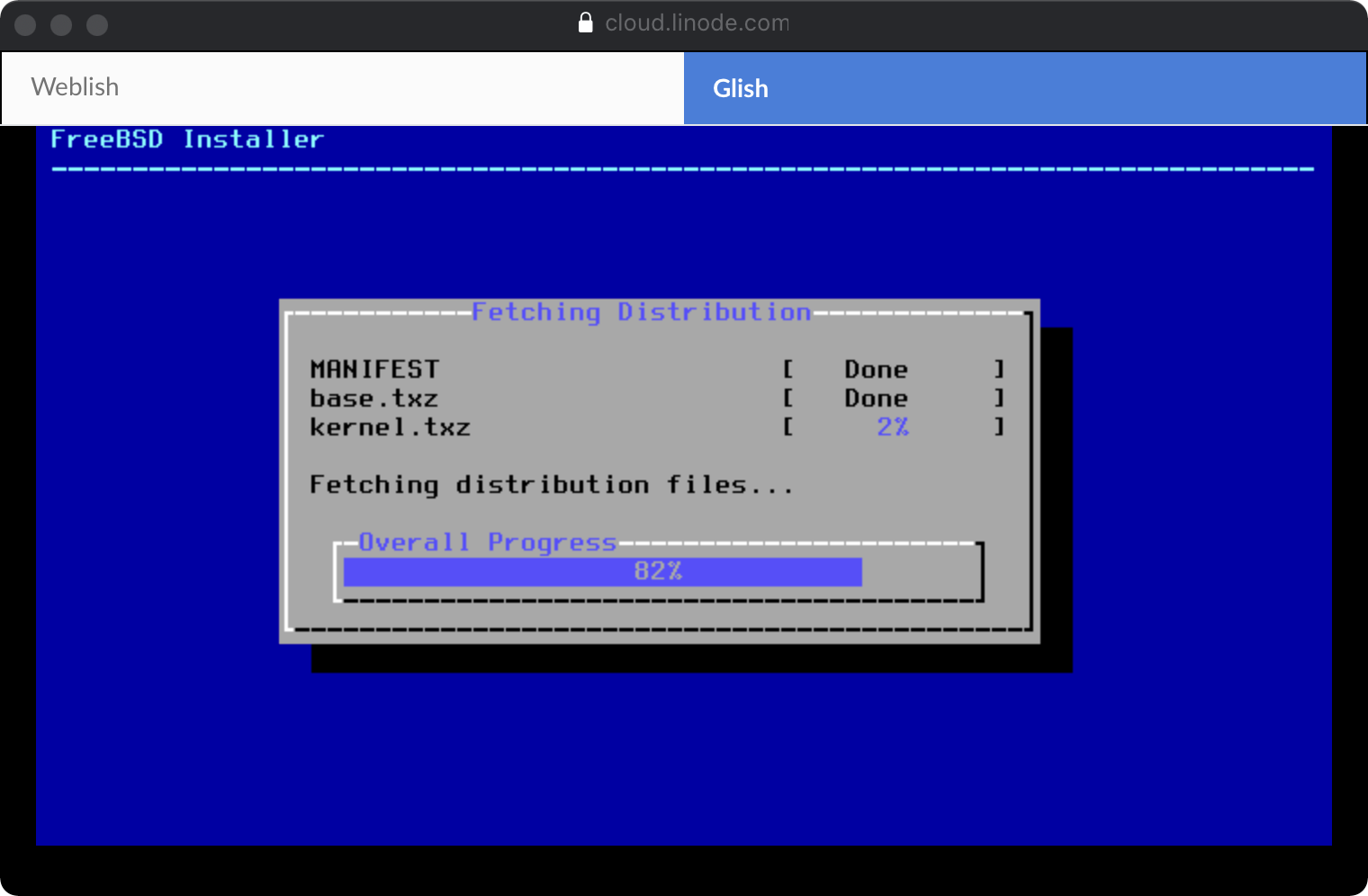1368x896 pixels.
Task: Click the middle gray window control circle
Action: (61, 25)
